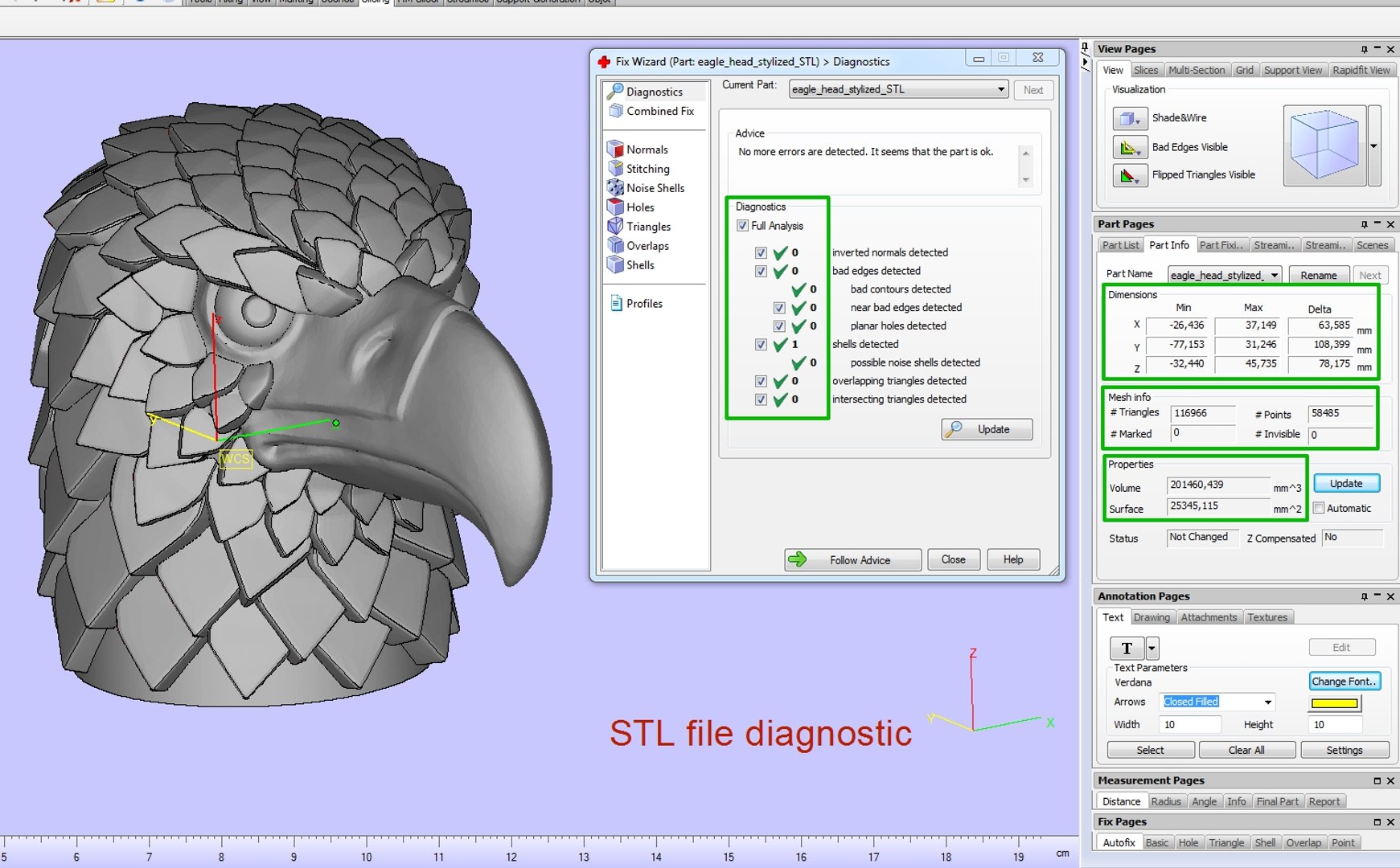Toggle the bad edges detected checkbox
The width and height of the screenshot is (1400, 868).
pos(761,271)
